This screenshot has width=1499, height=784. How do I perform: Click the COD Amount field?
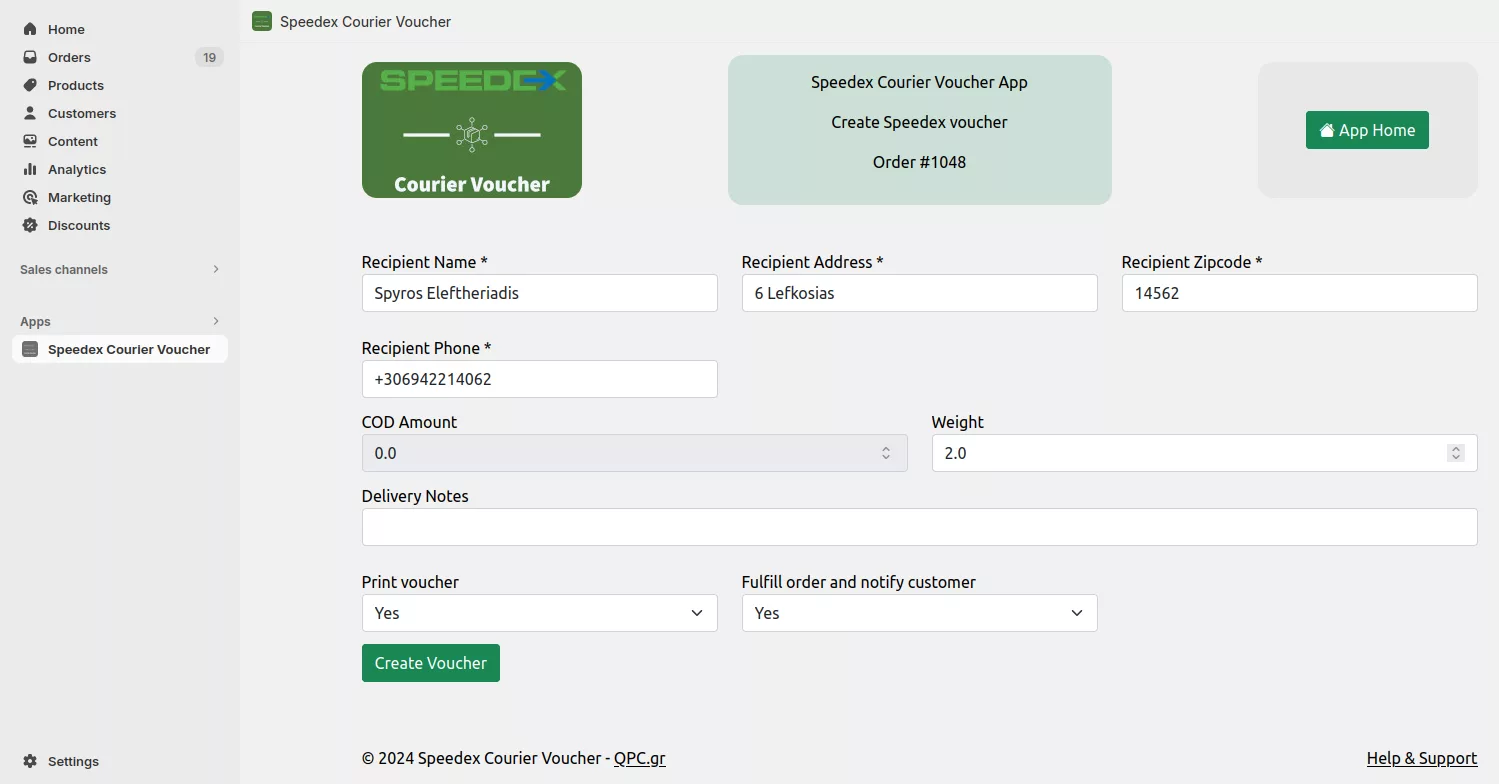(x=635, y=453)
